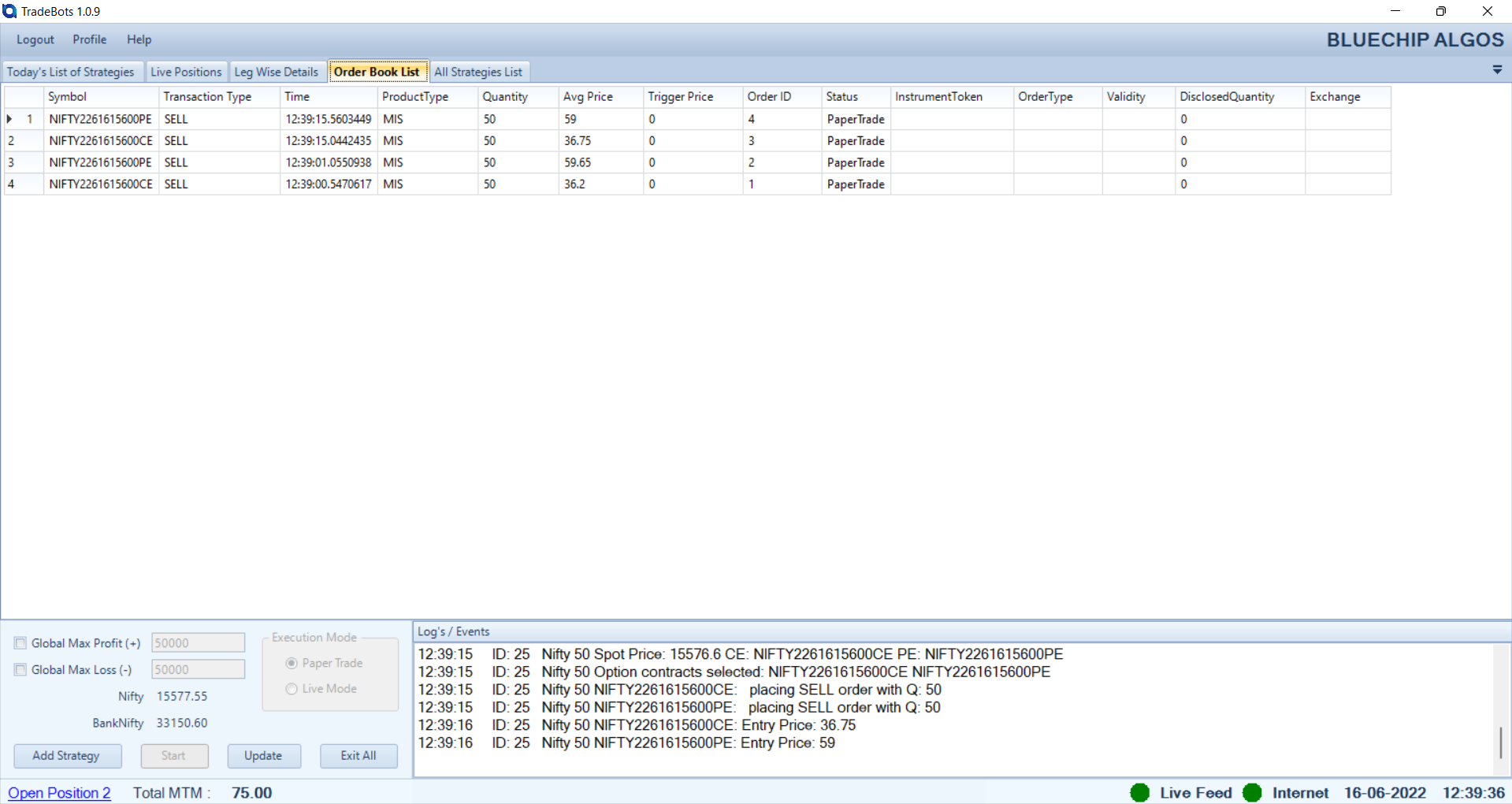Click the Nifty value 15577.55
The image size is (1512, 804).
click(x=182, y=697)
